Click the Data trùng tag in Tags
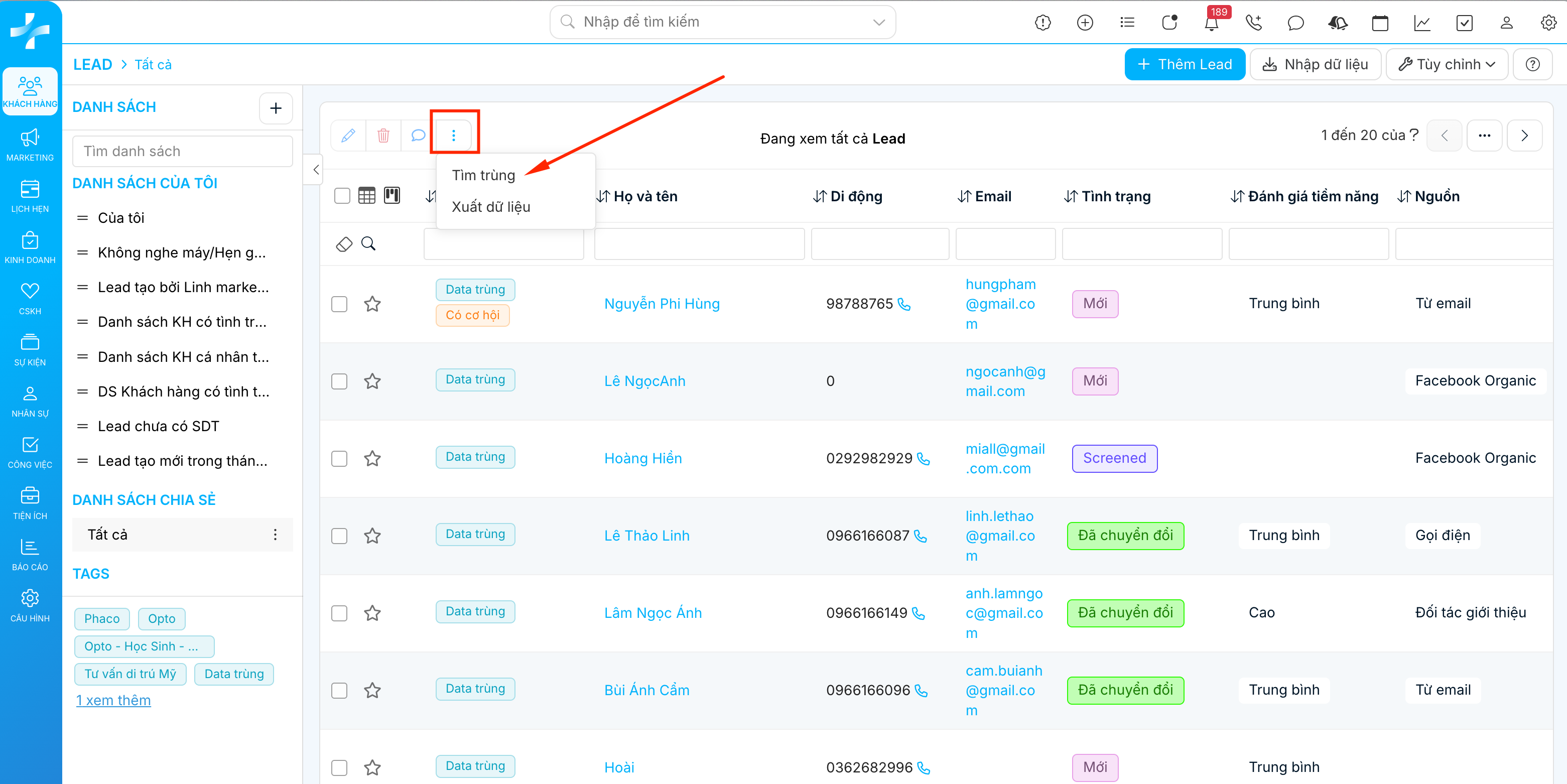Screen dimensions: 1567x784 [x=233, y=674]
